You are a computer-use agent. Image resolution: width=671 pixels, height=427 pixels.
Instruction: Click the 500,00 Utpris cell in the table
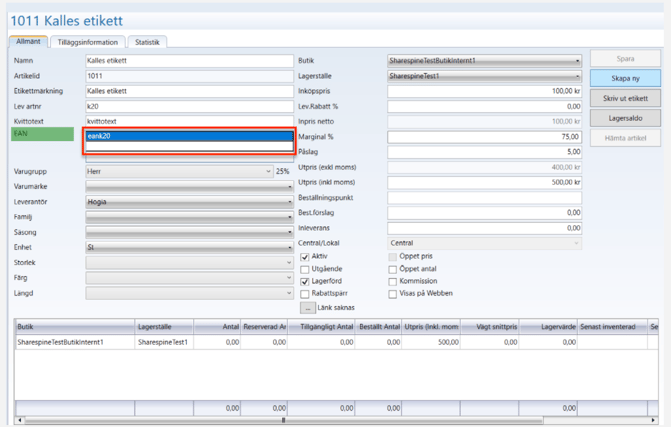point(431,342)
